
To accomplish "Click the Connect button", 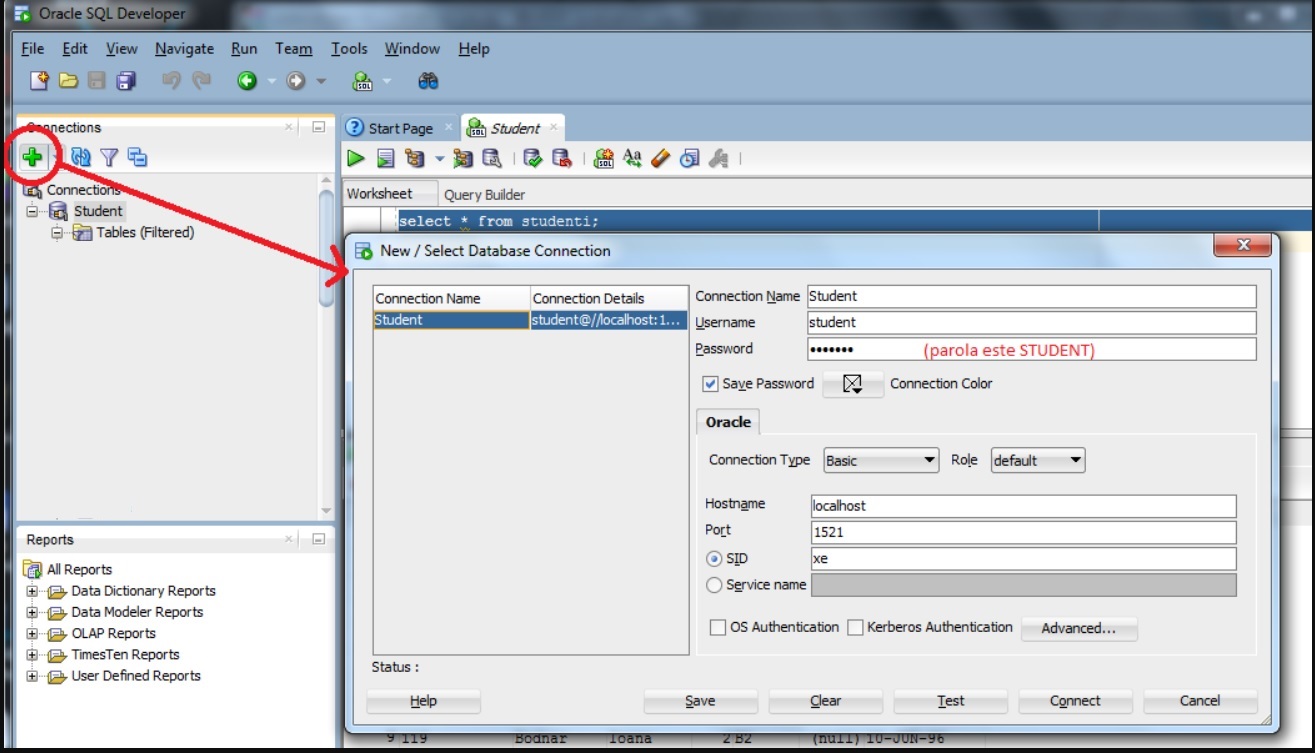I will 1075,701.
